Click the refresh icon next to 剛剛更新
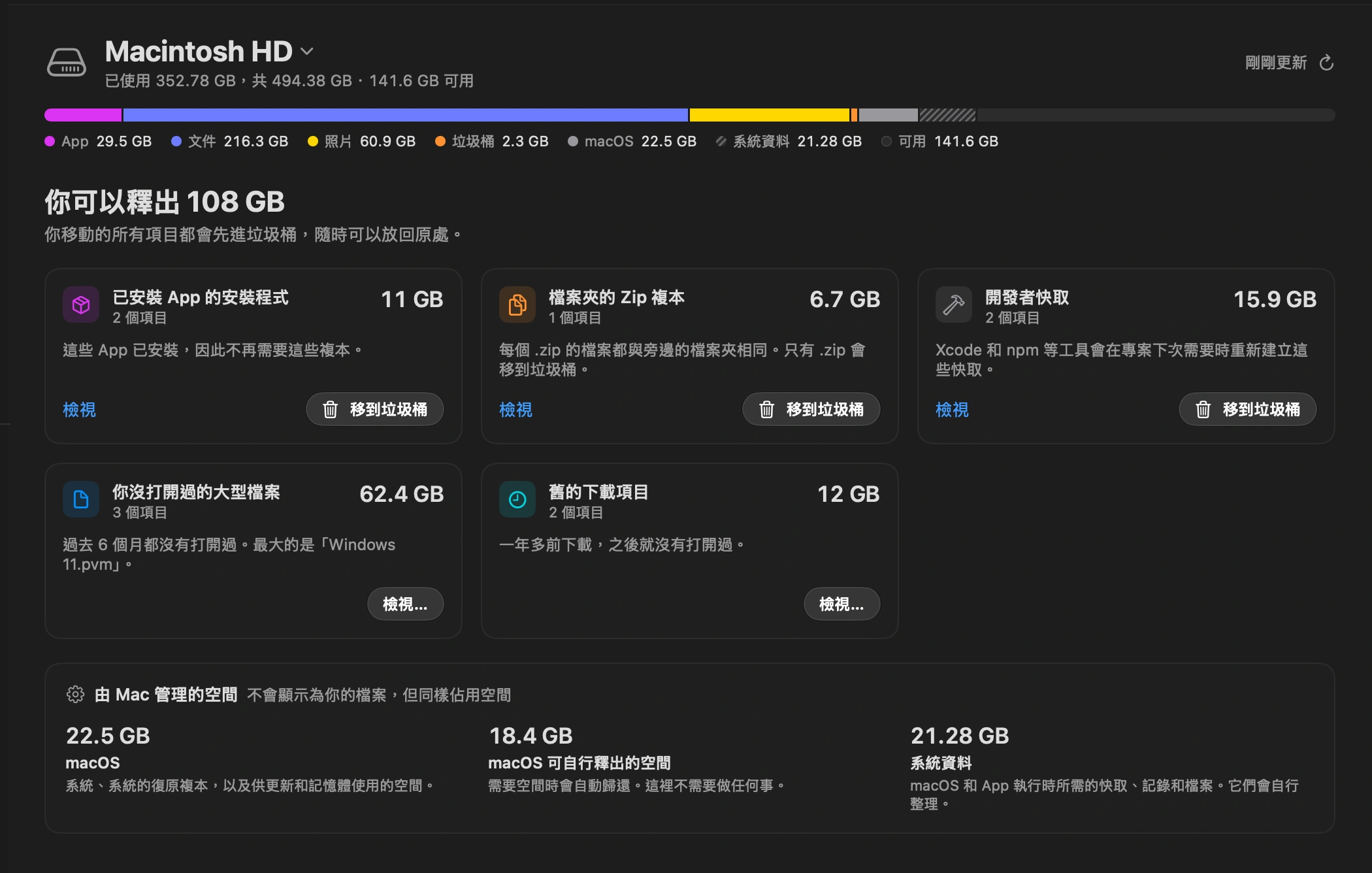Viewport: 1372px width, 873px height. [1326, 63]
